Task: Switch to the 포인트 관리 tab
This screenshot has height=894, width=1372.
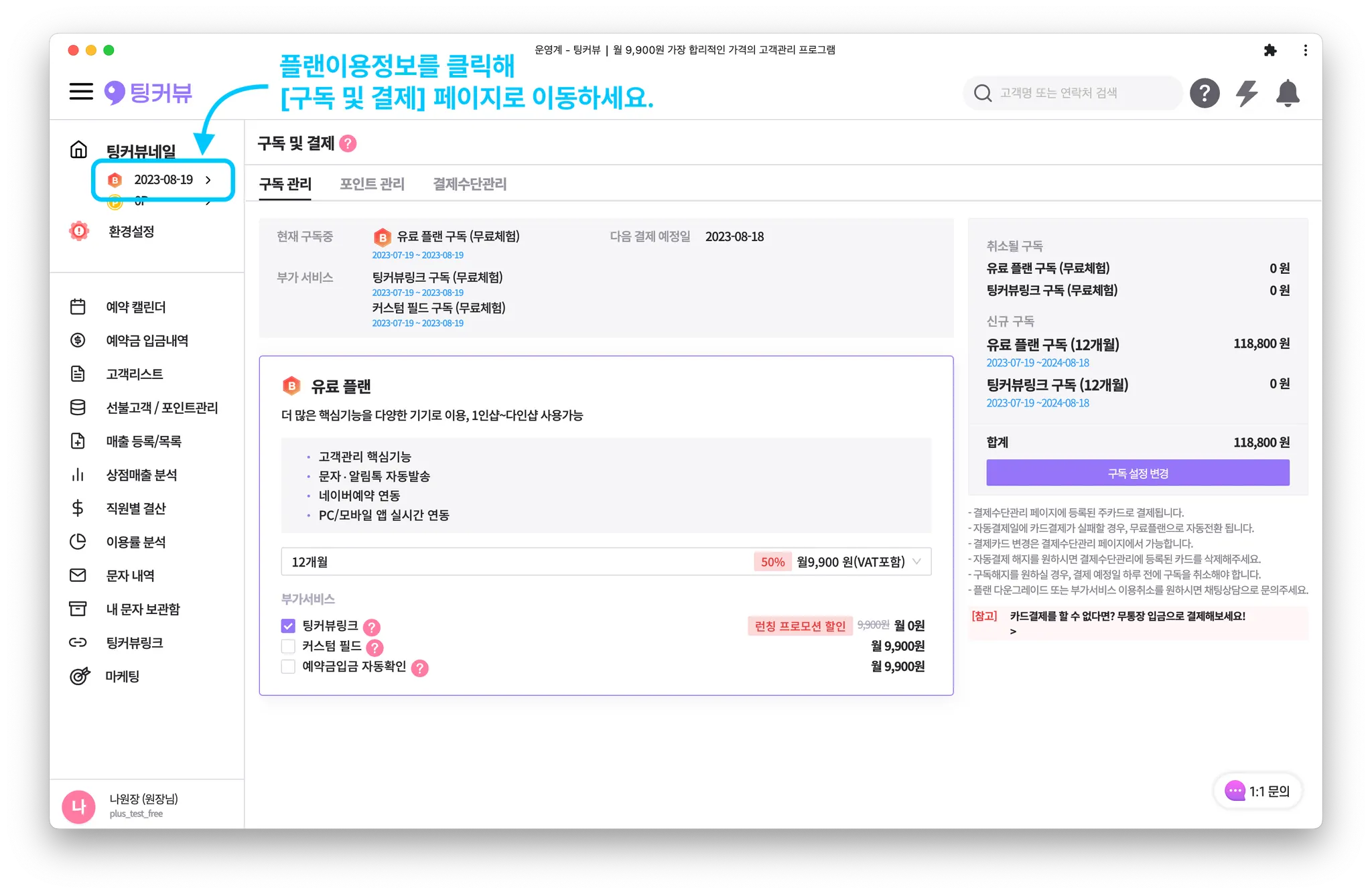Action: [x=372, y=184]
